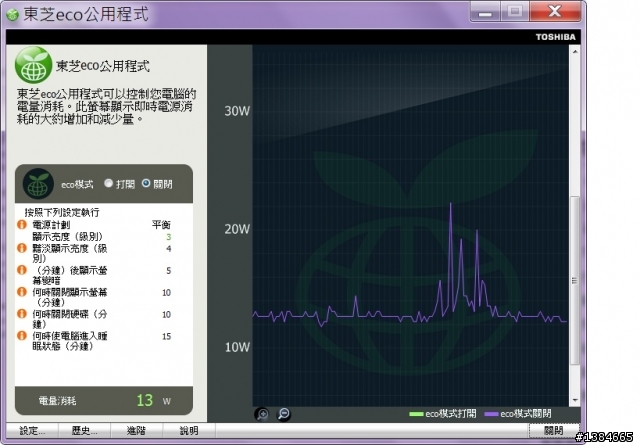Click the vertical scrollbar thumb
The image size is (640, 445).
tap(575, 280)
